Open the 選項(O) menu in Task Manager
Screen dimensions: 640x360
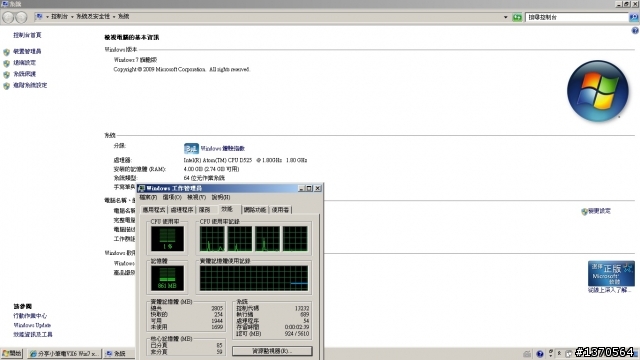172,198
